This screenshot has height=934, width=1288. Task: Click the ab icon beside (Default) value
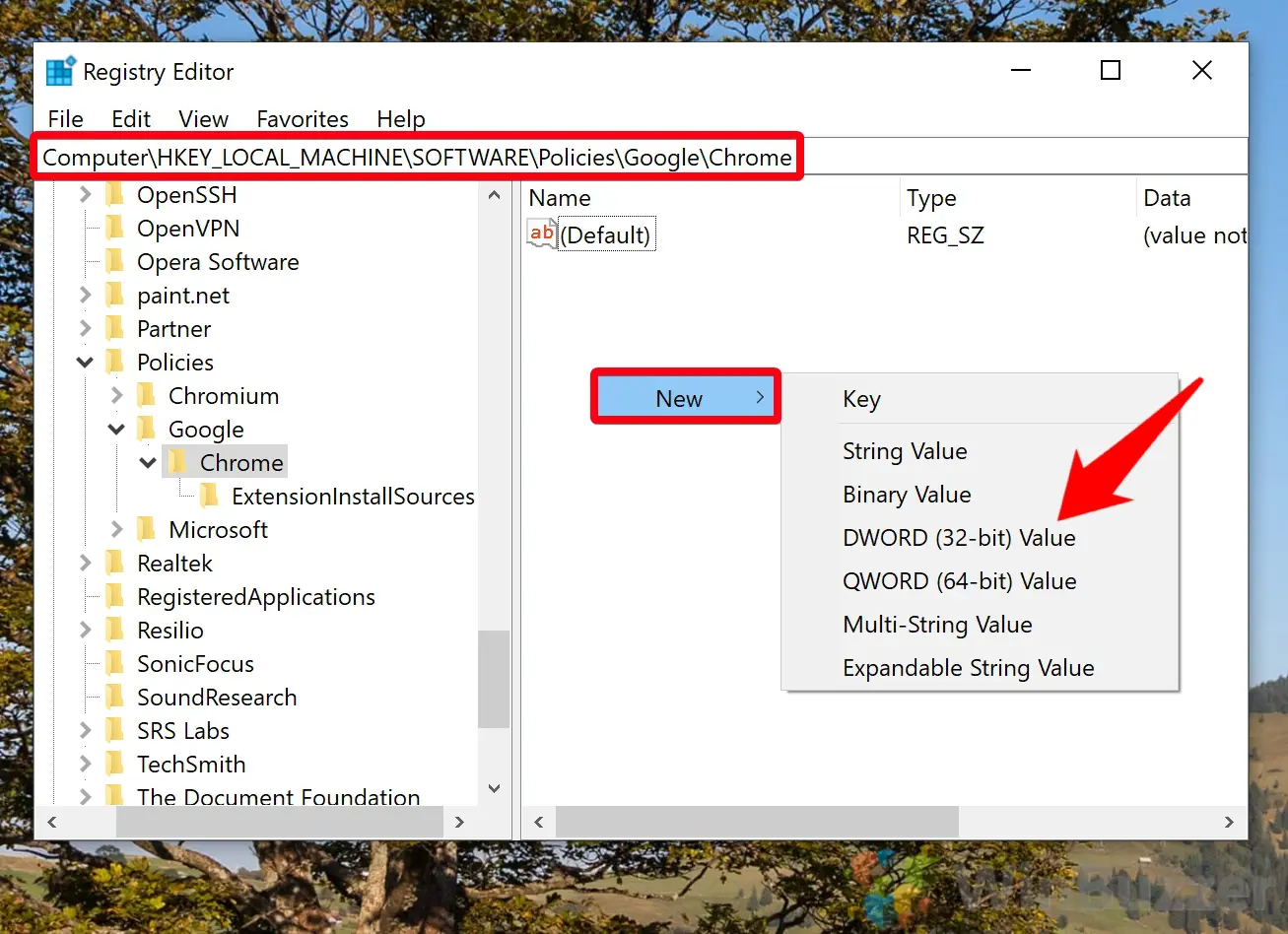point(541,233)
